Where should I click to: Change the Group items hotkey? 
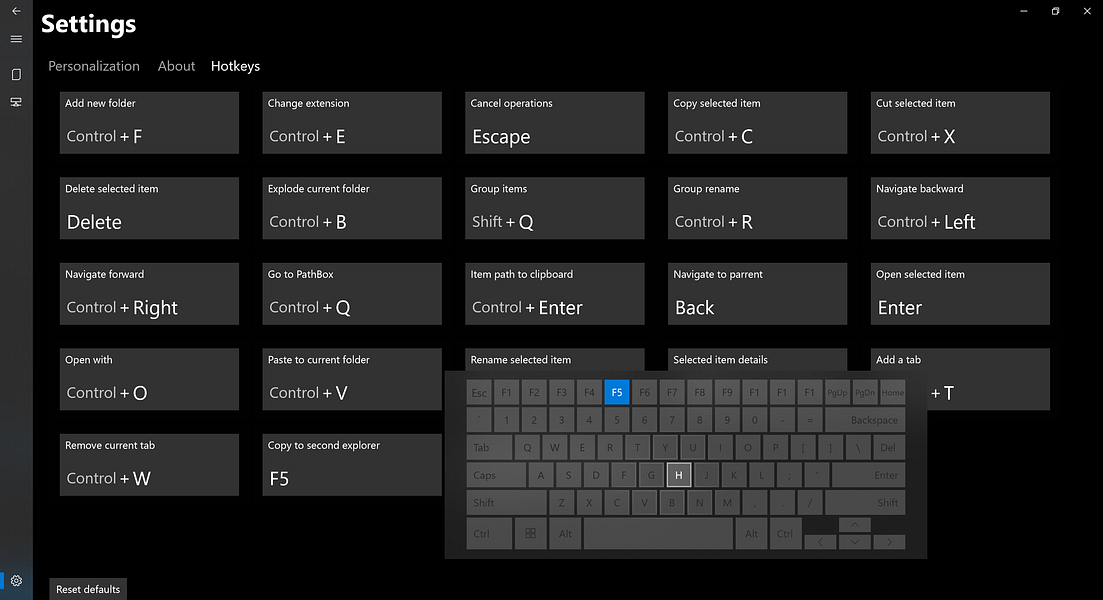tap(554, 208)
